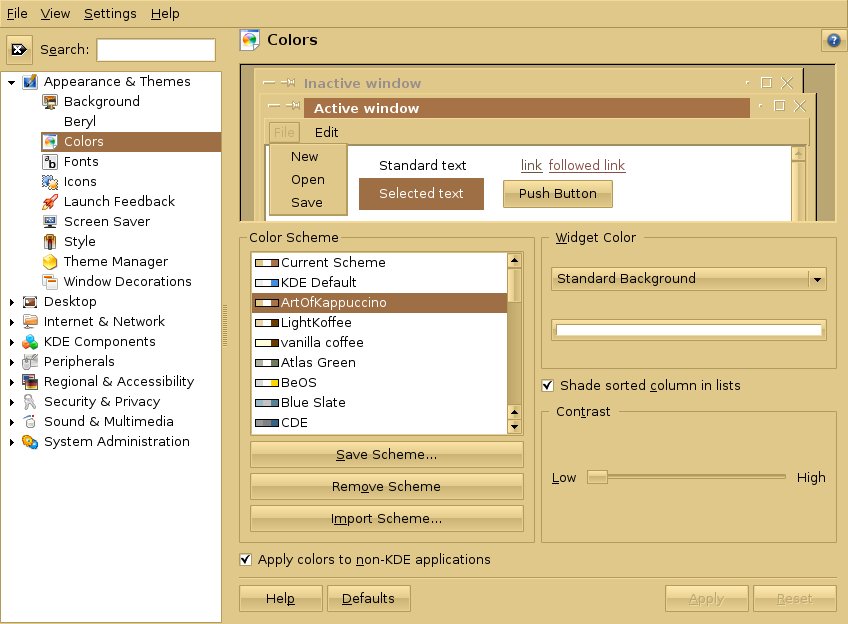Click the Peripherals icon
The height and width of the screenshot is (624, 848).
(30, 362)
